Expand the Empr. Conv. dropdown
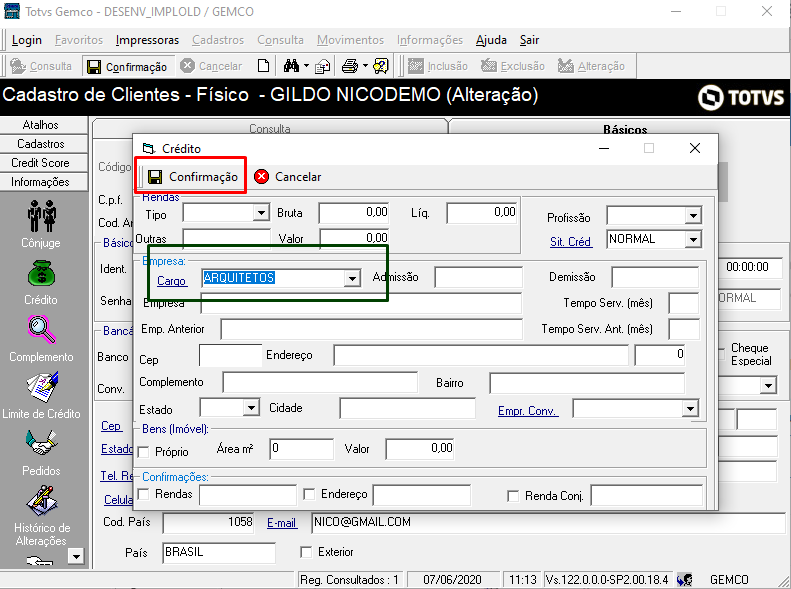The image size is (791, 589). (690, 408)
